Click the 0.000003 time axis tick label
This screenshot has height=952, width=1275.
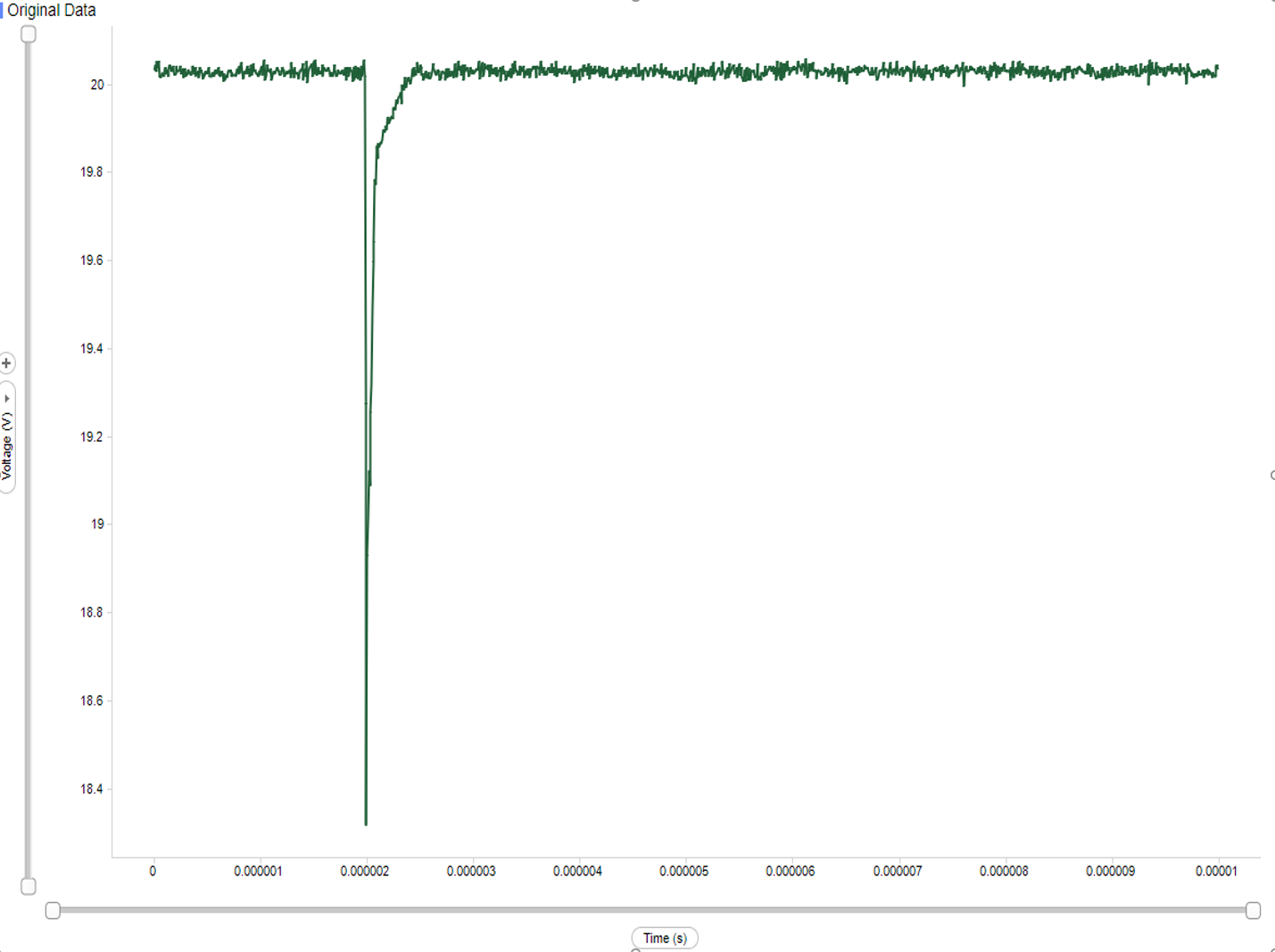tap(471, 871)
